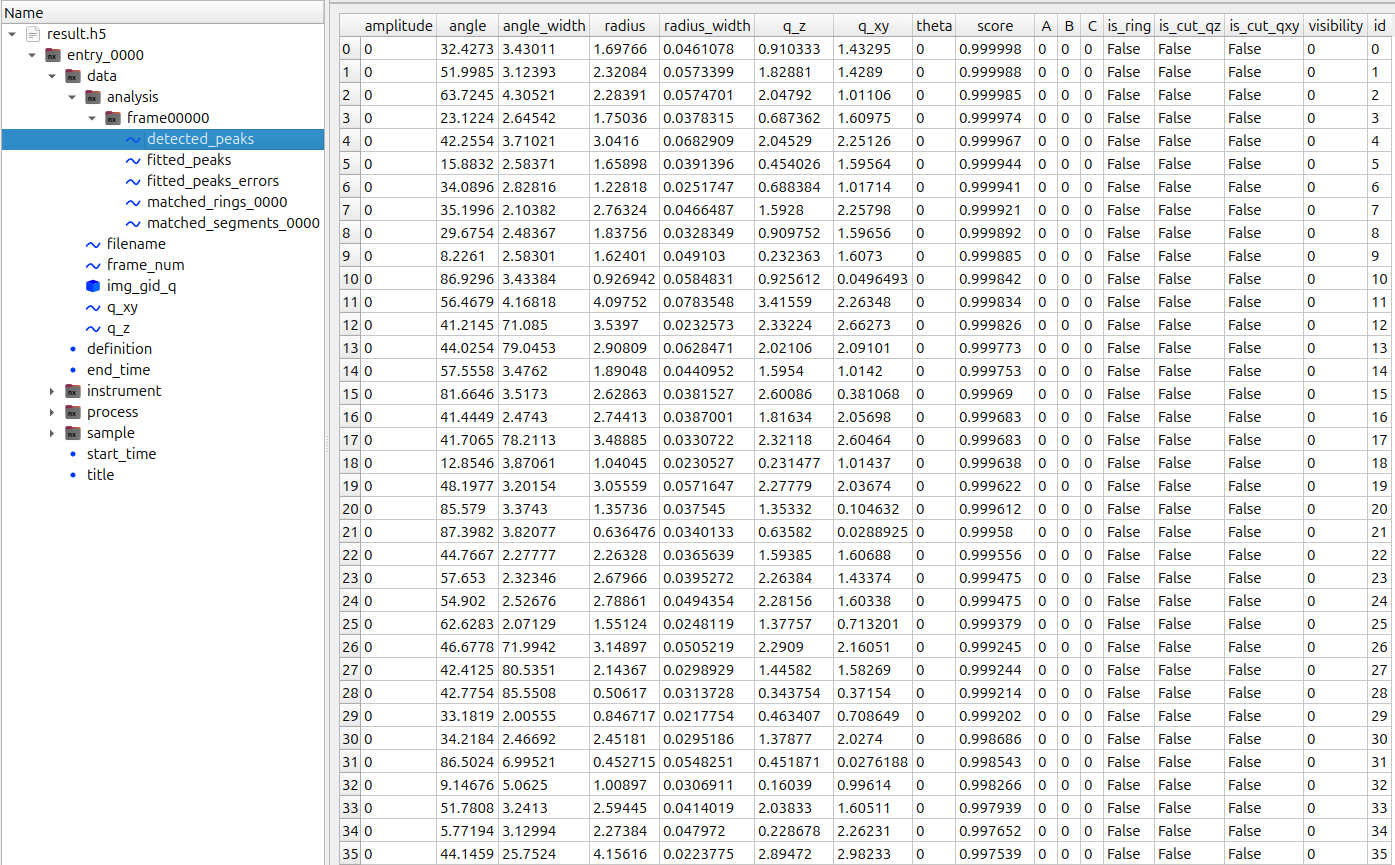Select the img_gid_q dataset

tap(141, 286)
